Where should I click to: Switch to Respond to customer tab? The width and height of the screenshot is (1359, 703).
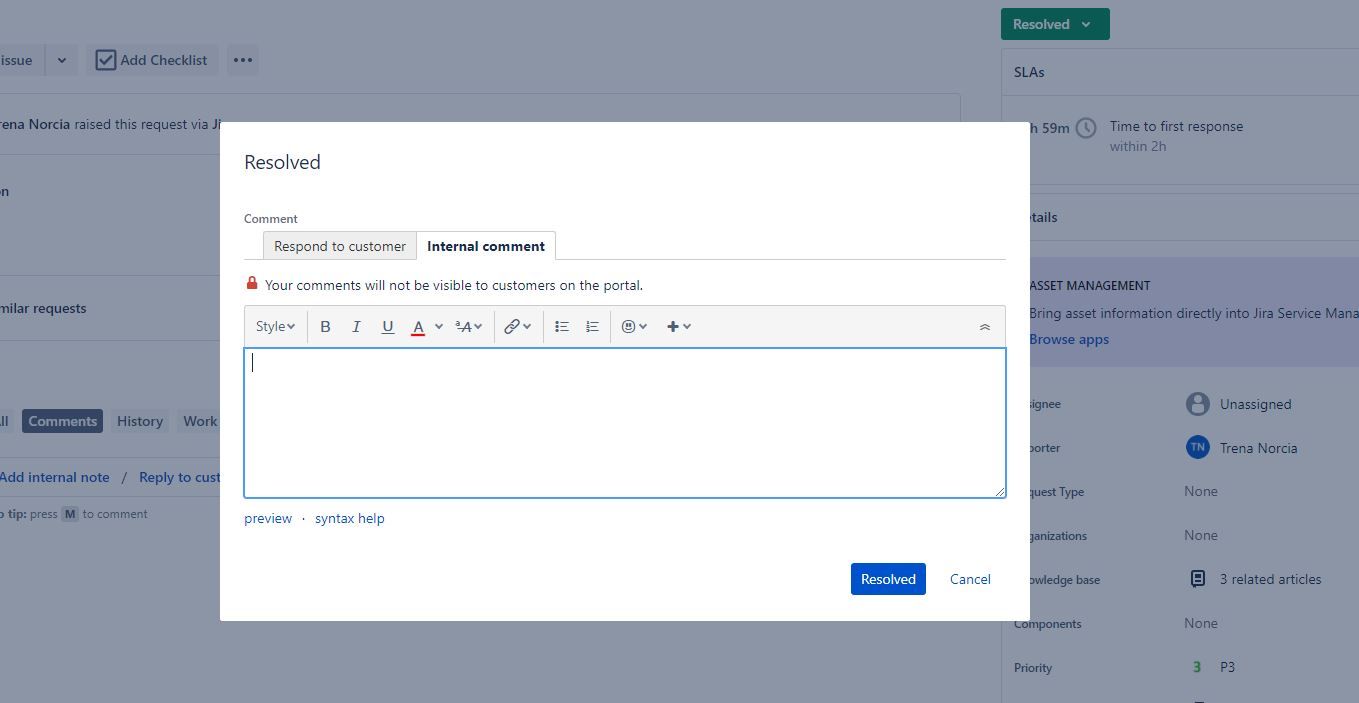click(340, 246)
